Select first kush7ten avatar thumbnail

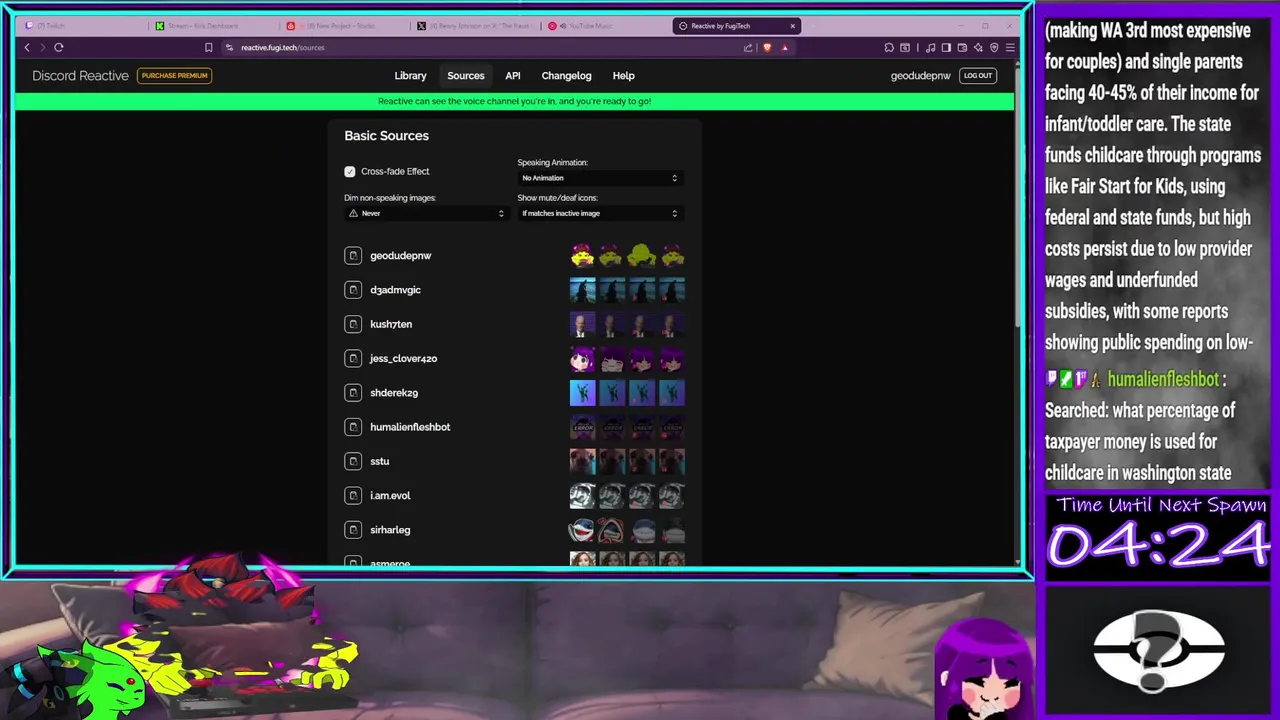click(x=582, y=324)
